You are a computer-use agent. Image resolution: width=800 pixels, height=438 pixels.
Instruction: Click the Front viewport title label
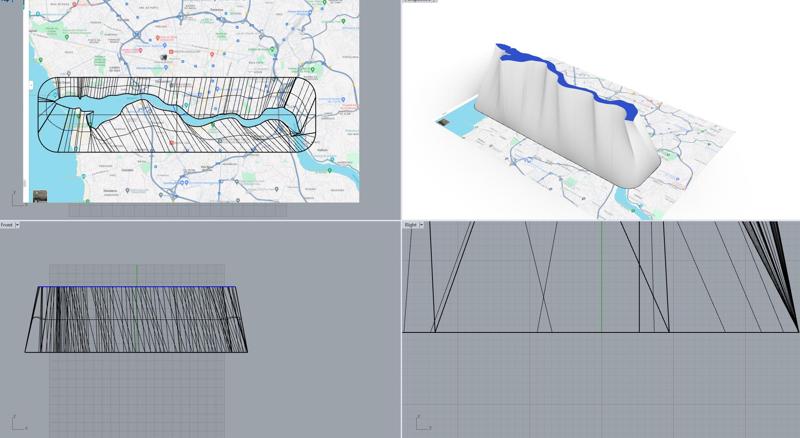[x=7, y=225]
